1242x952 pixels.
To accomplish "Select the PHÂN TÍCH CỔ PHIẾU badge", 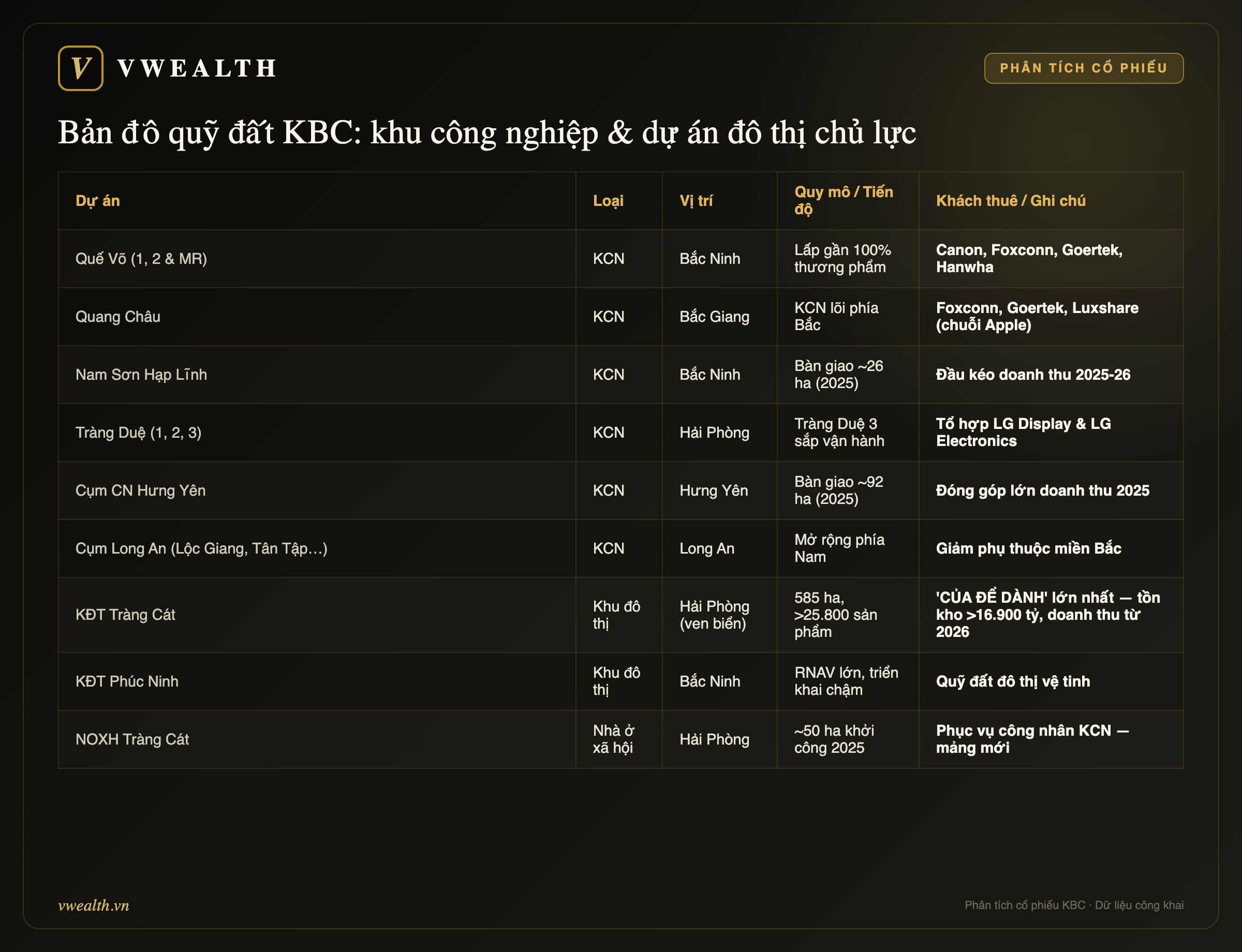I will click(1083, 68).
